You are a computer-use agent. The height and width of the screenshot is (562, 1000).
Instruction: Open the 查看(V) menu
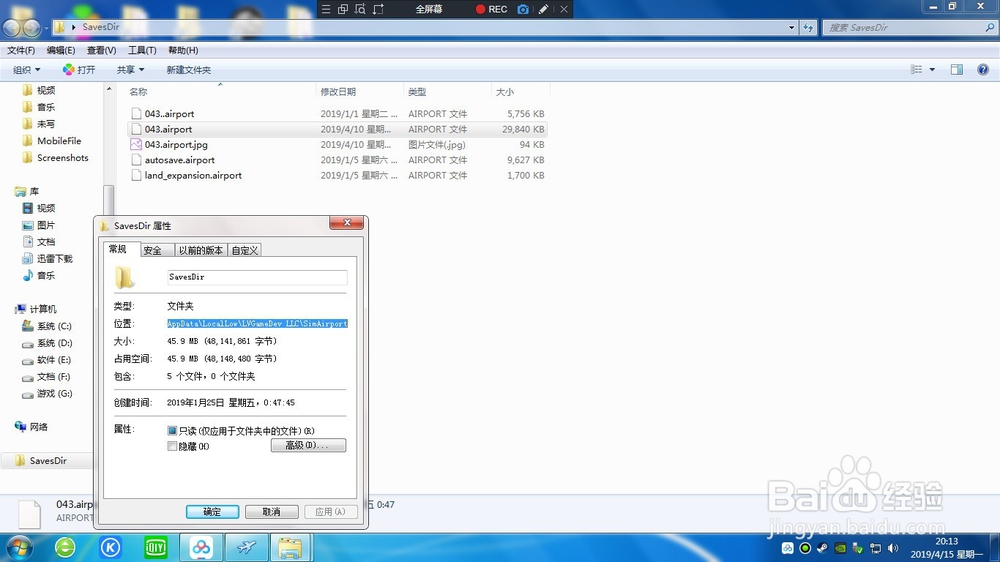(x=101, y=50)
